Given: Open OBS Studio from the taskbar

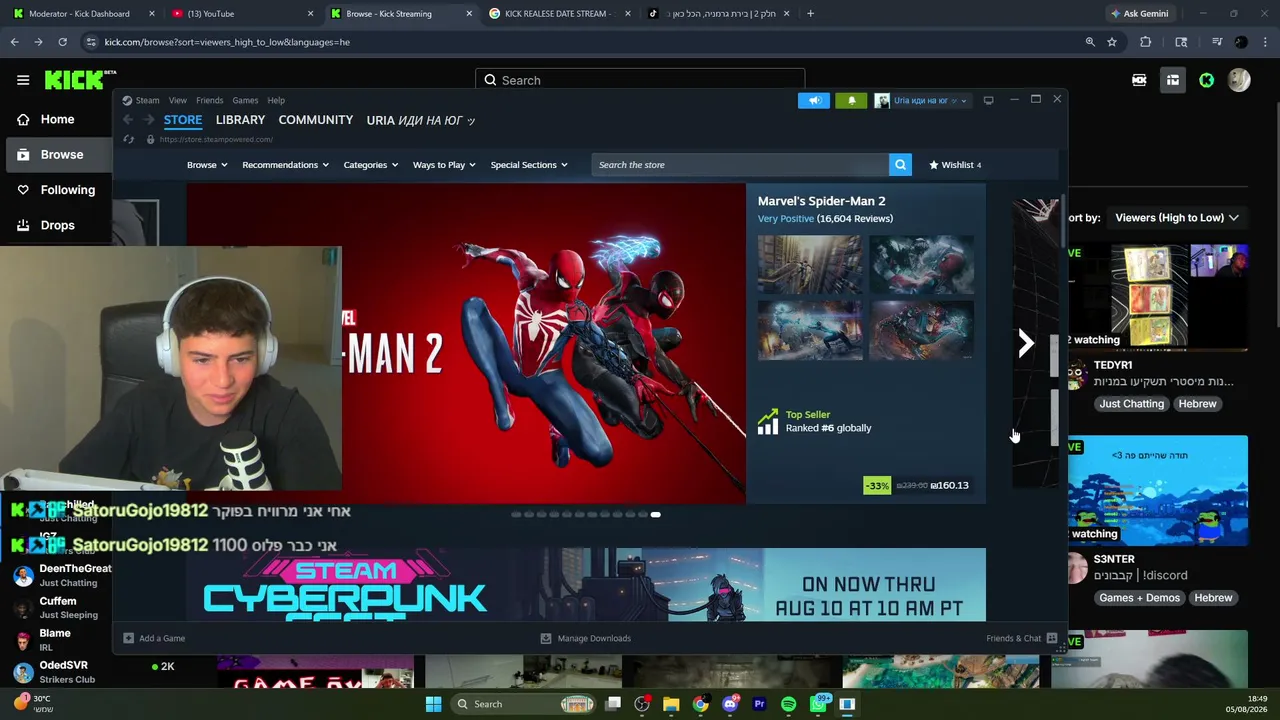Looking at the screenshot, I should (x=642, y=704).
